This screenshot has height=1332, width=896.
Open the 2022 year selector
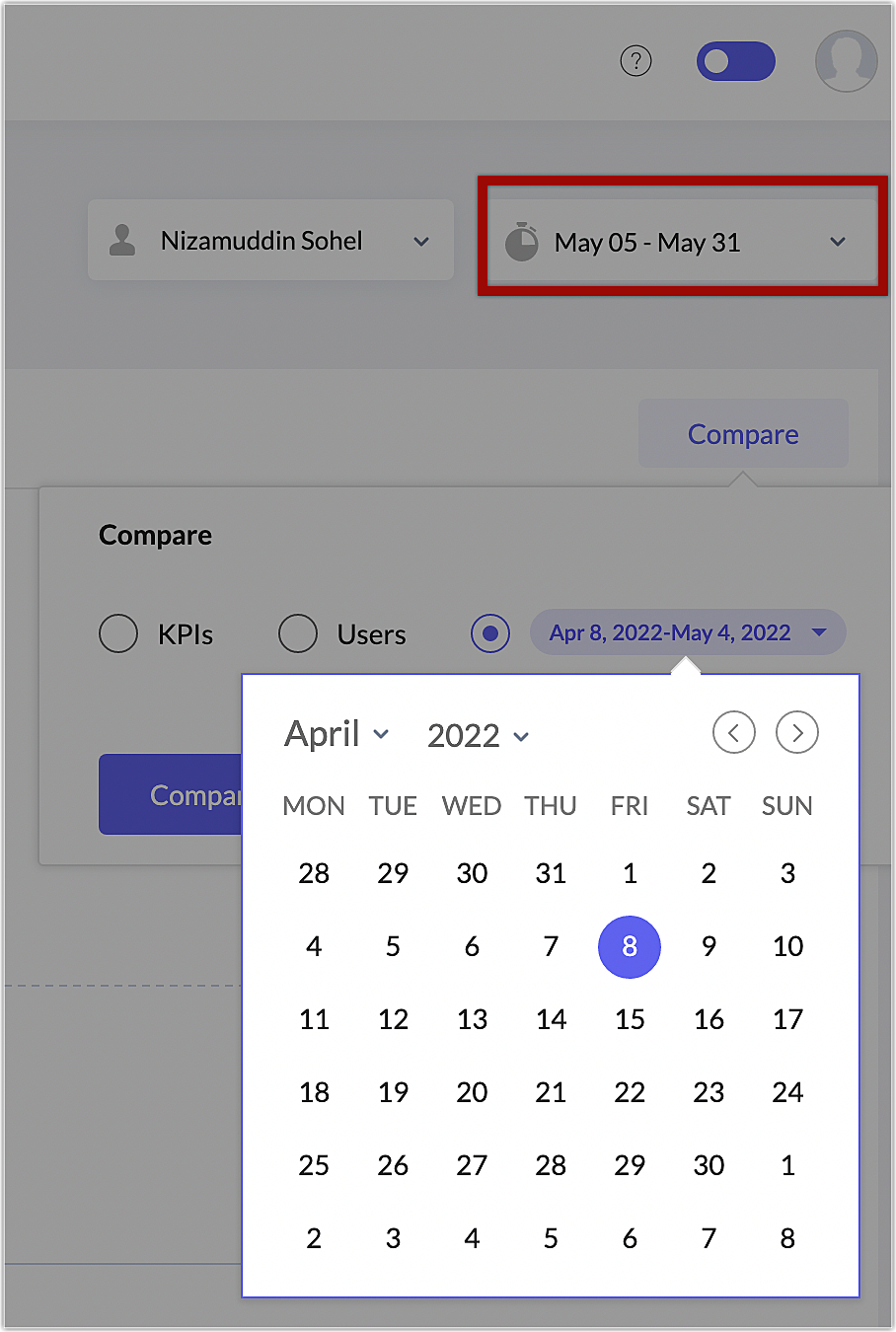(x=478, y=735)
